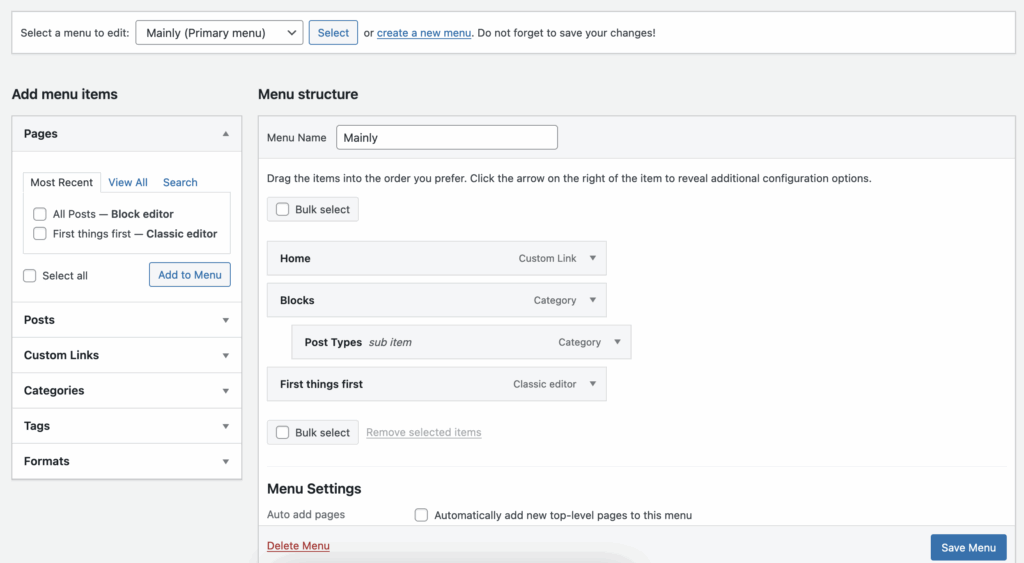Switch to the View All tab
Screen dimensions: 1024x563
pos(128,182)
